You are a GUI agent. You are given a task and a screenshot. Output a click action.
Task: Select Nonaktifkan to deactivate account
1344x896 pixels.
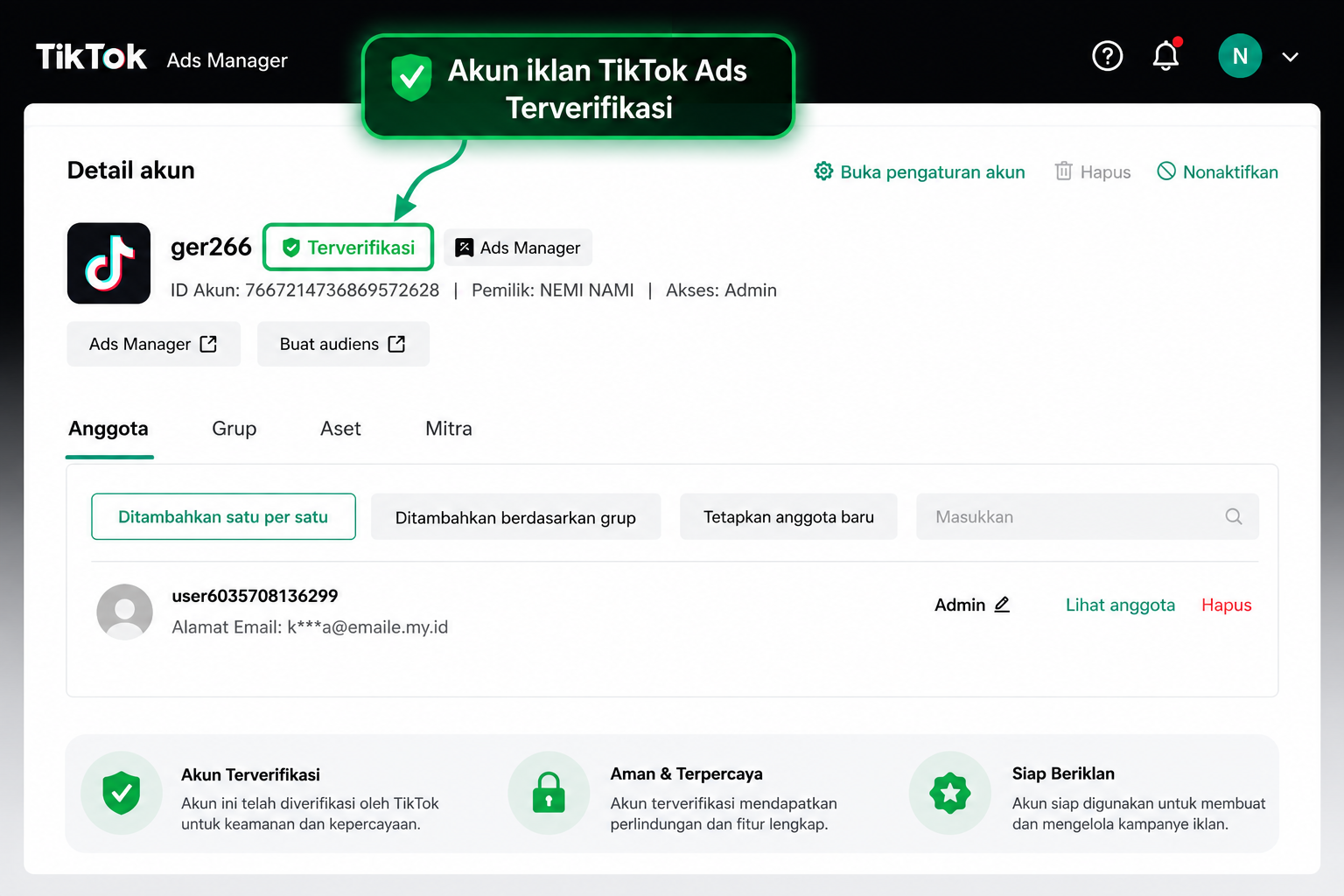1217,171
